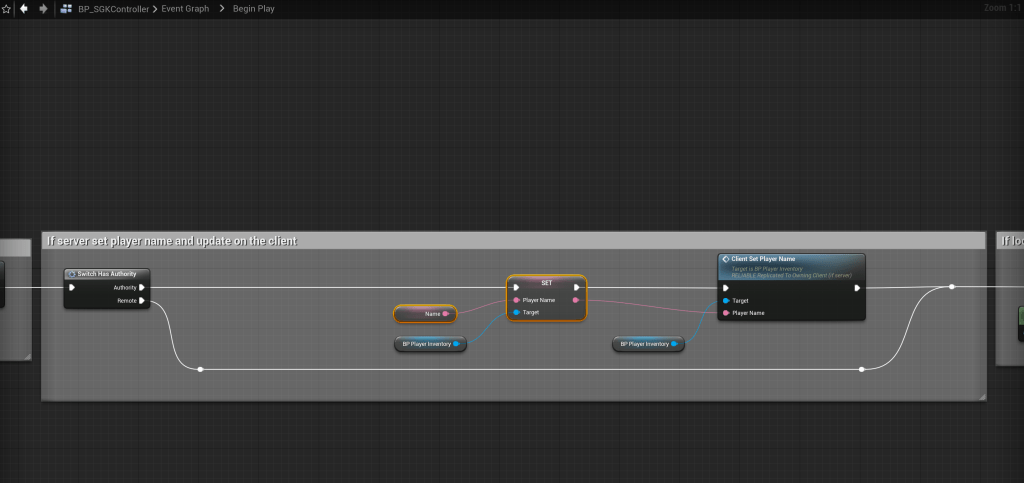1024x483 pixels.
Task: Click the bookmark star icon
Action: click(x=7, y=9)
